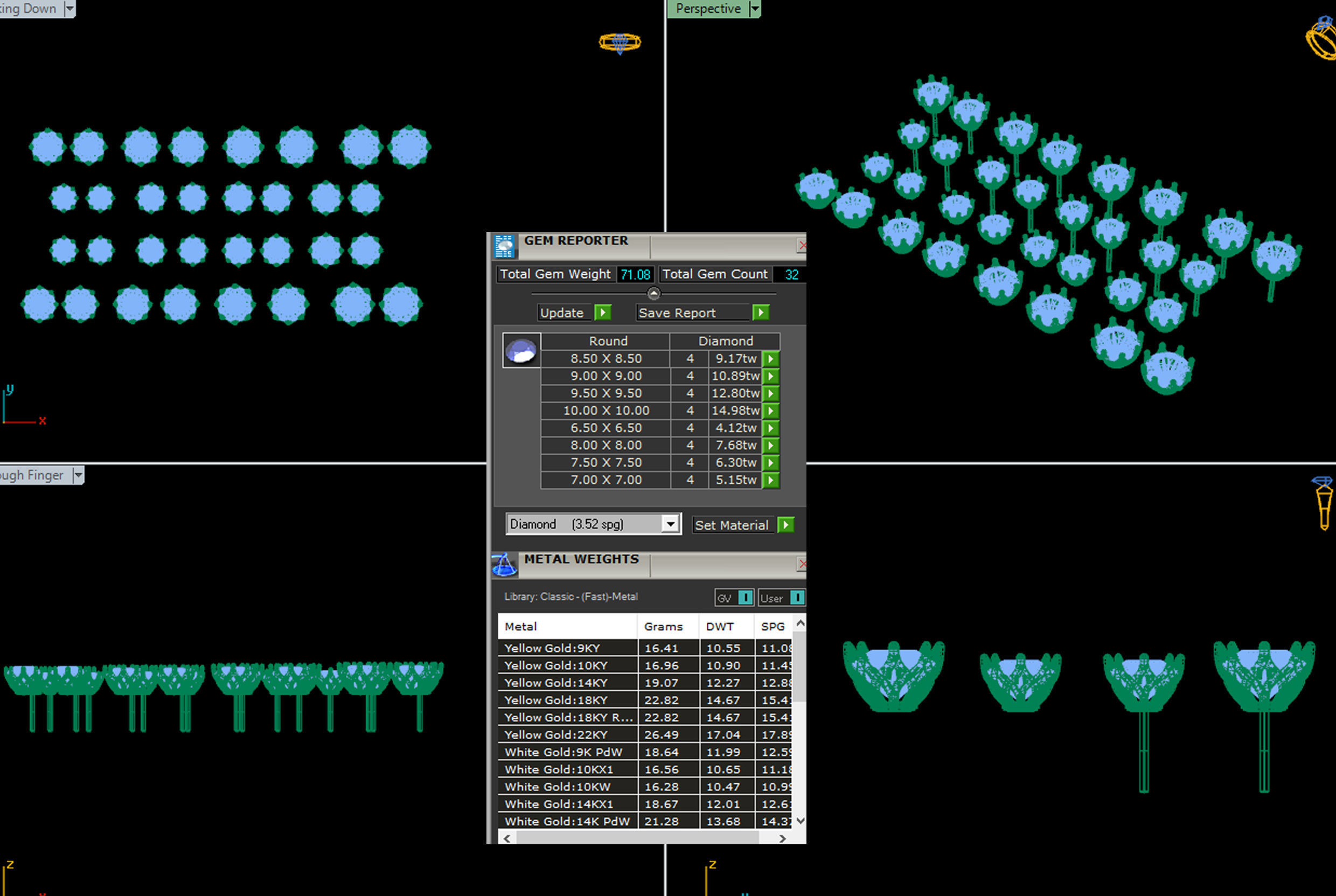Toggle the GV library switch

745,598
